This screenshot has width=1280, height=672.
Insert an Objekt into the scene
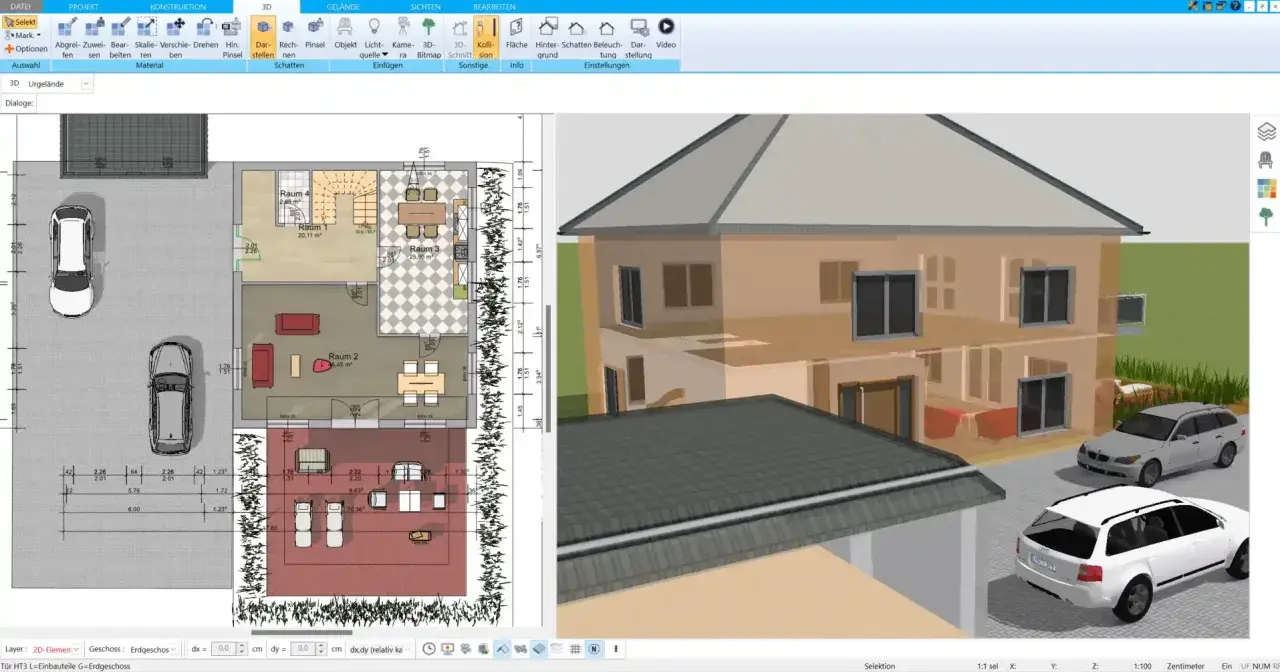click(346, 33)
